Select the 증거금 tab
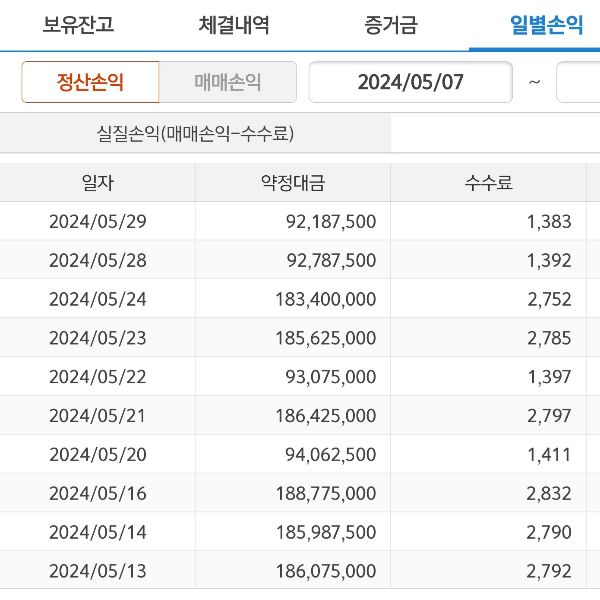Screen dimensions: 600x600 coord(390,25)
